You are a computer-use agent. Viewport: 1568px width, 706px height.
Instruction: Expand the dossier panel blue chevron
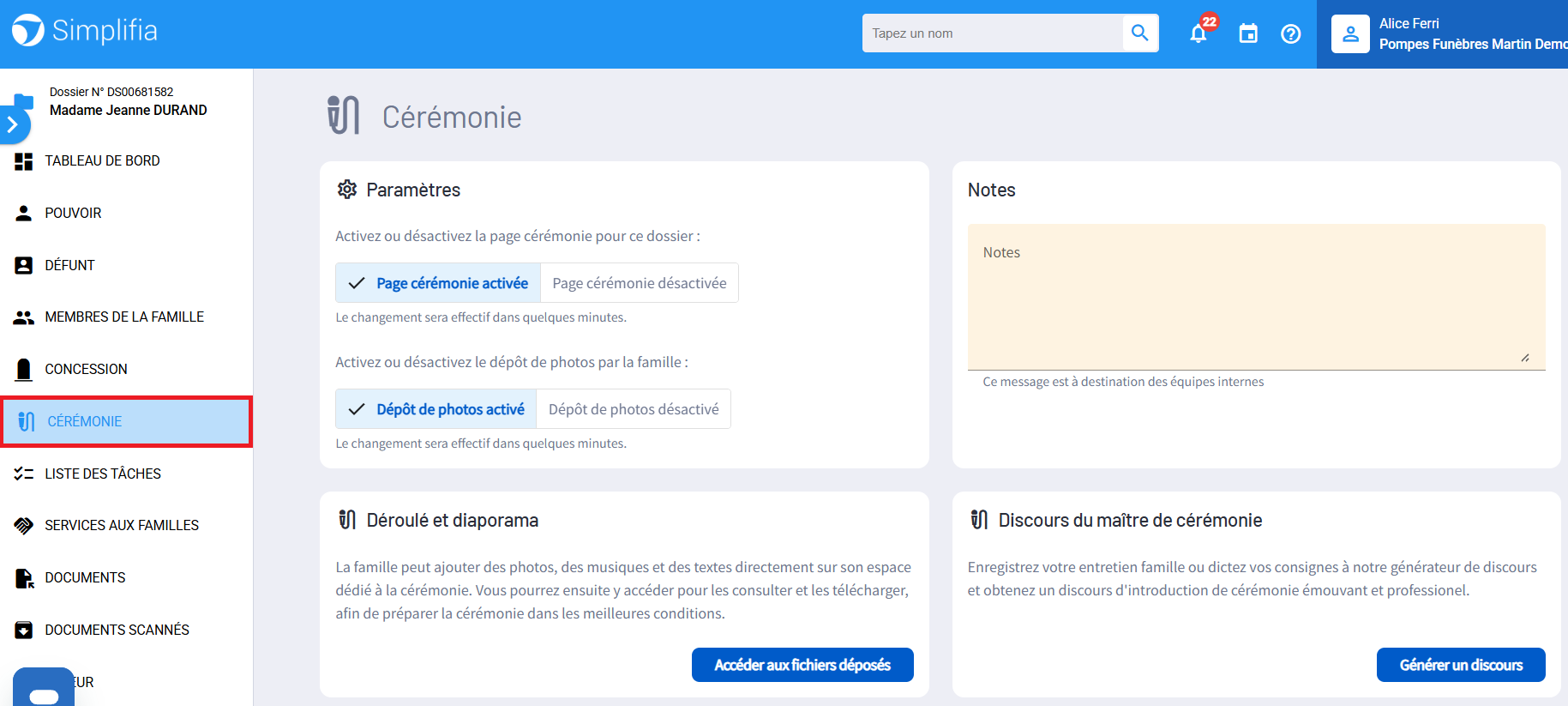(13, 125)
